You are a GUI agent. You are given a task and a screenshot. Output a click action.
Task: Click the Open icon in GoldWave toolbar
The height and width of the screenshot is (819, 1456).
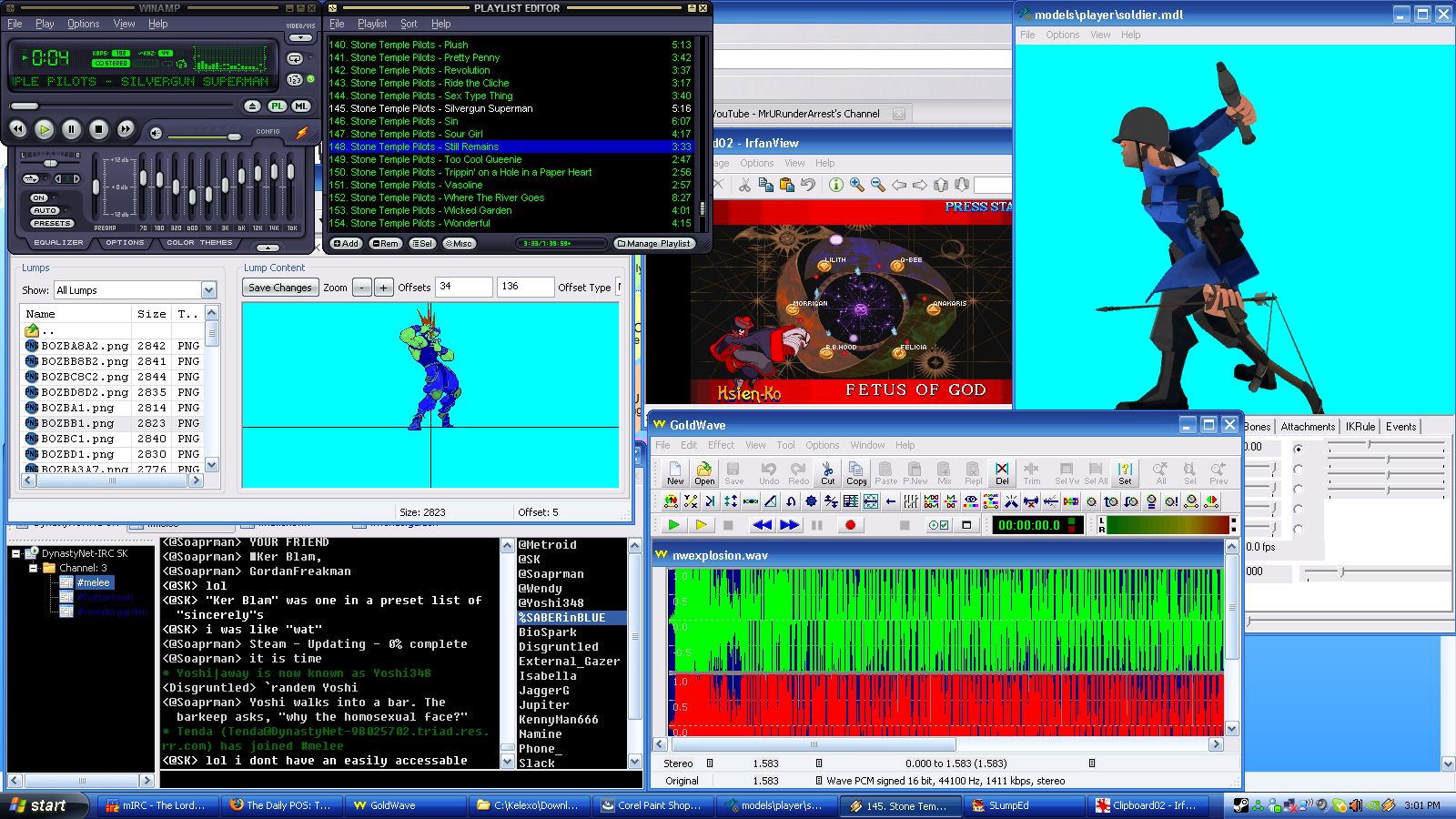pyautogui.click(x=704, y=472)
